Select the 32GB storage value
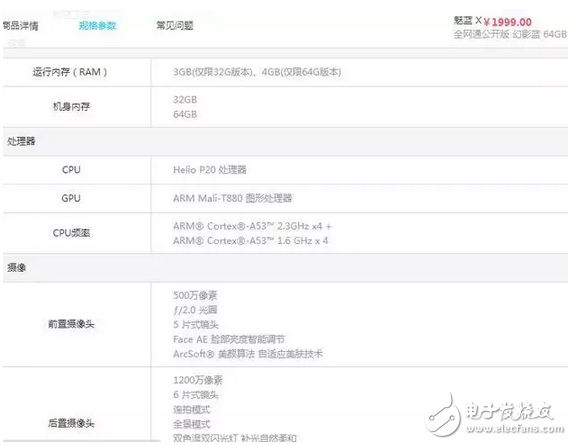Viewport: 572px width, 445px height. (185, 100)
